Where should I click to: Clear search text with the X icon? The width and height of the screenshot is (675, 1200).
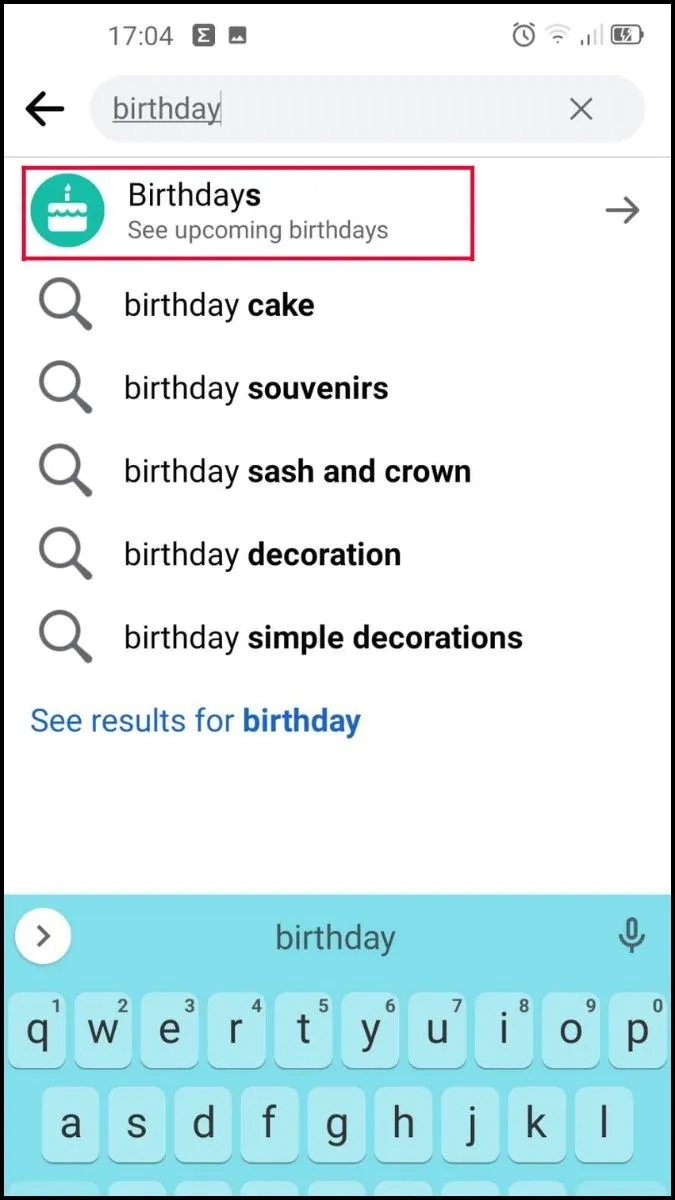581,109
